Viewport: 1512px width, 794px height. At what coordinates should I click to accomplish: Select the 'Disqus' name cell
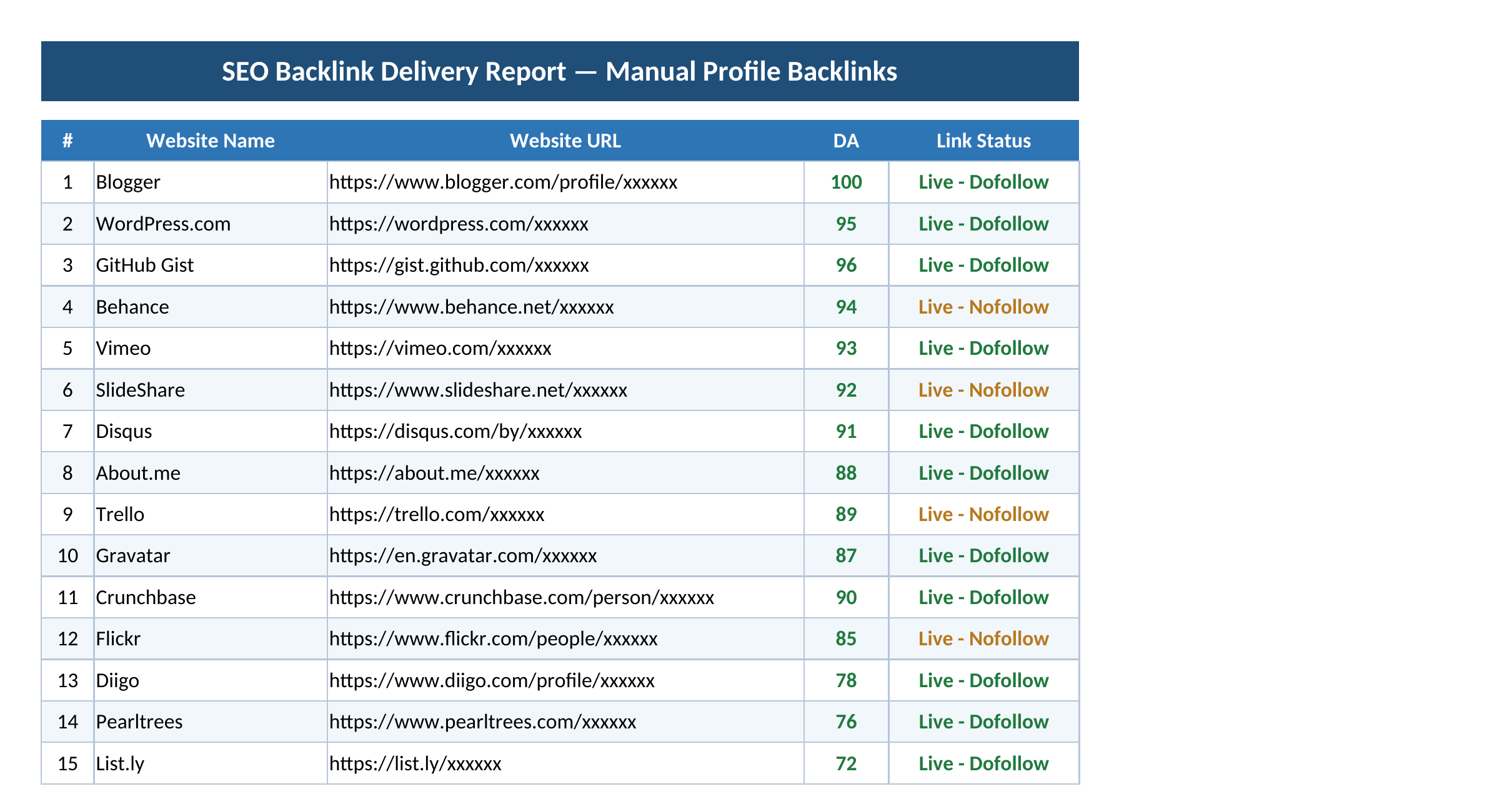pyautogui.click(x=211, y=431)
